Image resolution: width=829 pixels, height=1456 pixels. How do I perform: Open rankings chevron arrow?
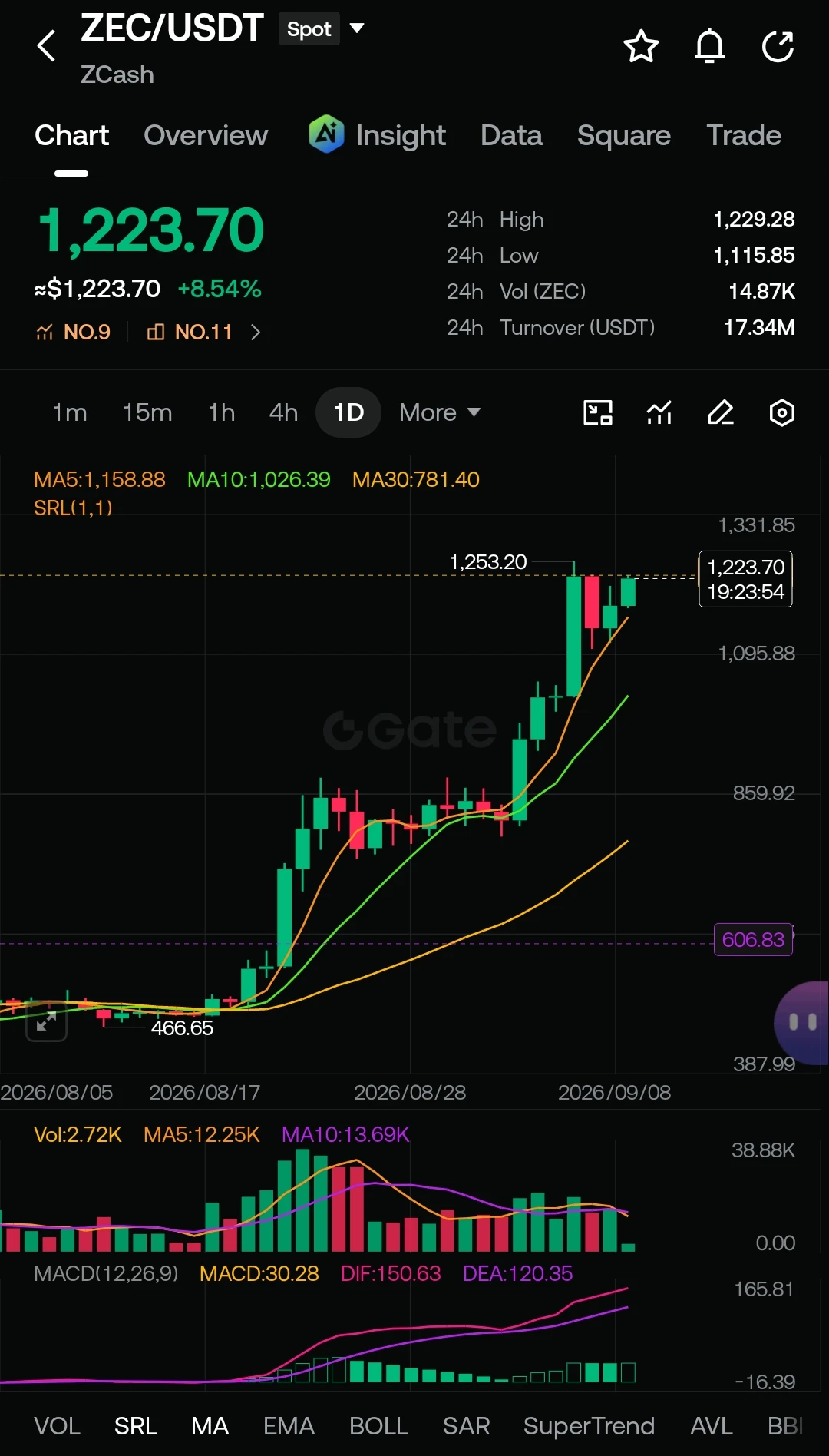[256, 332]
